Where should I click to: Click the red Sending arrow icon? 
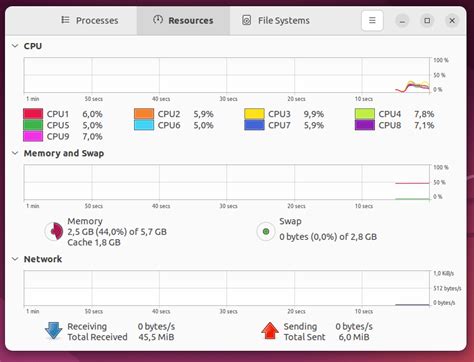(x=270, y=331)
